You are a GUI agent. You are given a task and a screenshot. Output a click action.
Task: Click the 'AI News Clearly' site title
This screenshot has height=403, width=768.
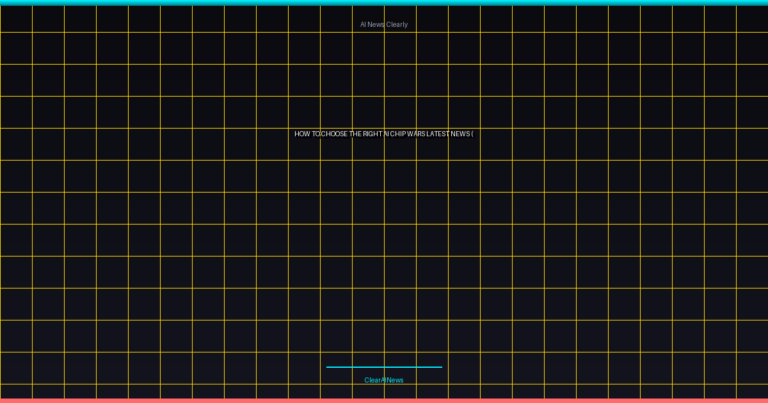(384, 24)
